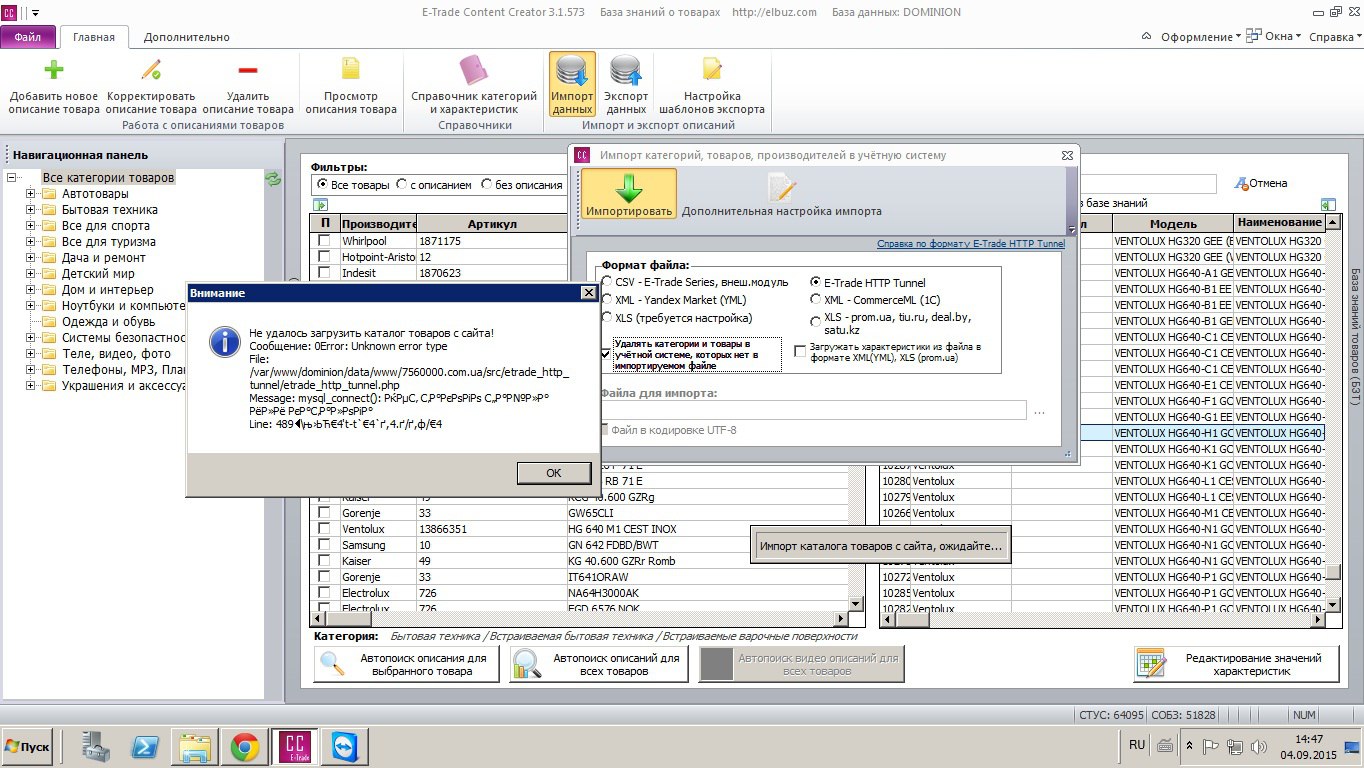Click browse button for import file

click(x=1040, y=411)
